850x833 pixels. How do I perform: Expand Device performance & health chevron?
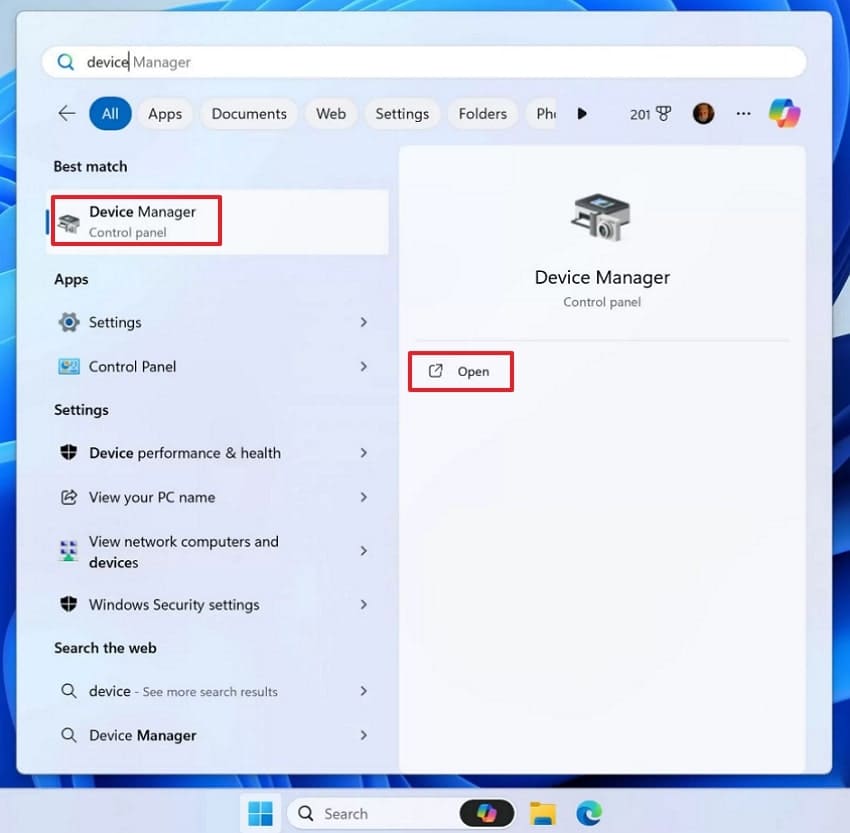tap(363, 453)
